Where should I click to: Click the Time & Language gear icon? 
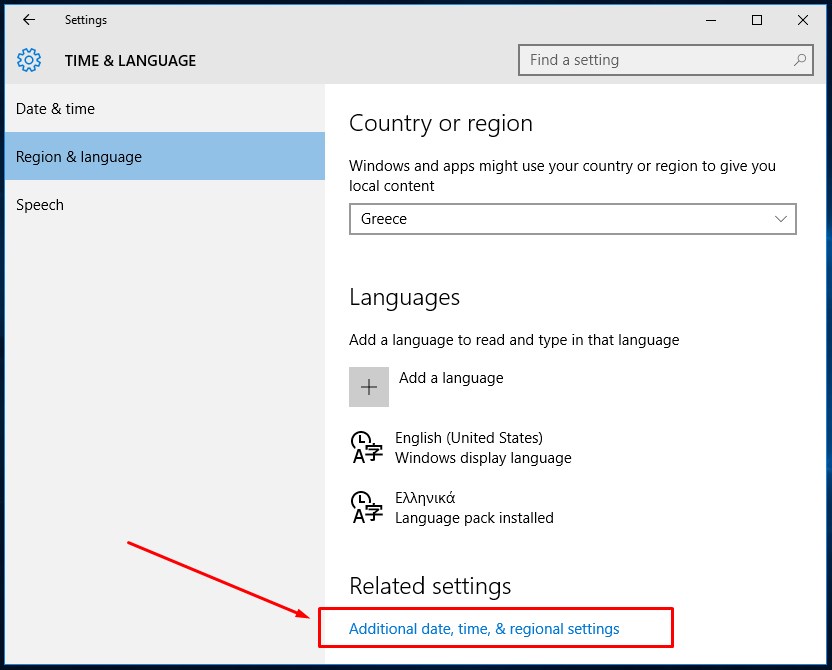pos(29,60)
